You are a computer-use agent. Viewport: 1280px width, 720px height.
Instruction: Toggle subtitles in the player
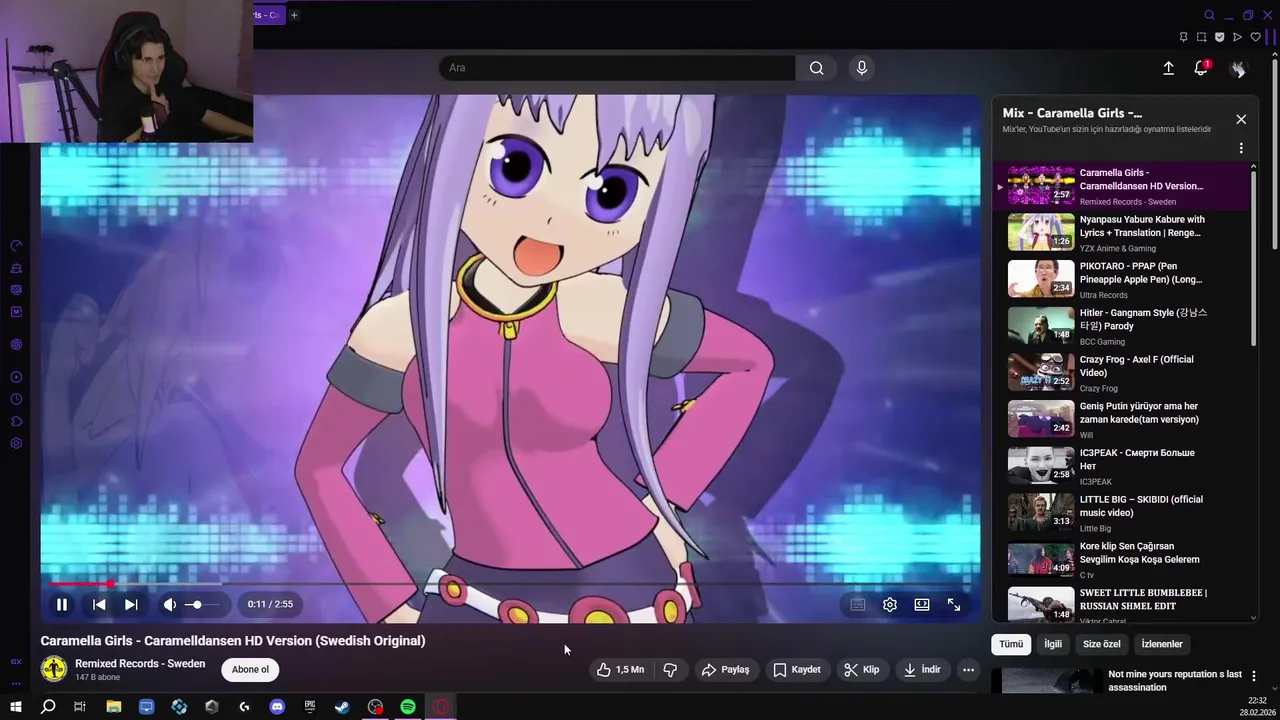pyautogui.click(x=858, y=604)
